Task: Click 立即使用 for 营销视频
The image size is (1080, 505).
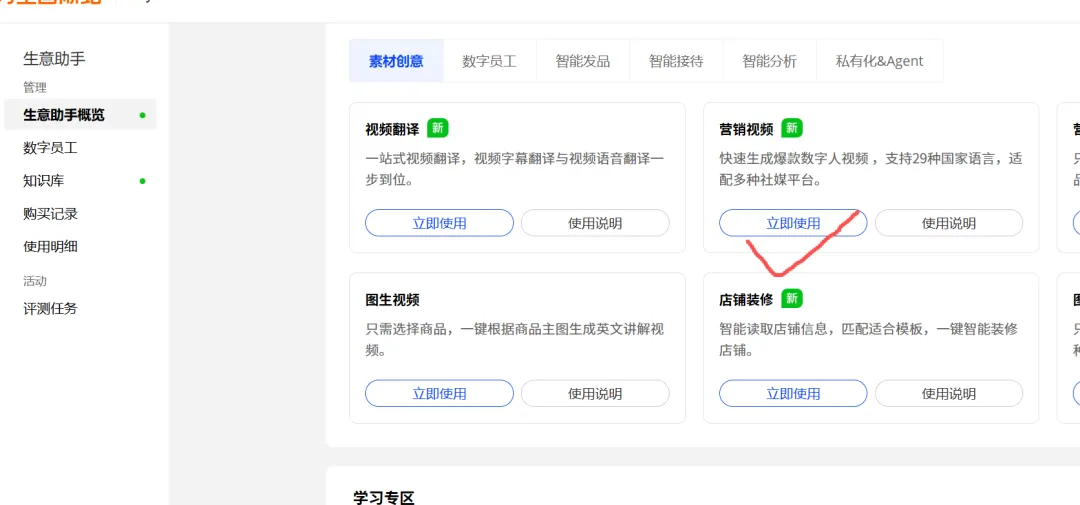Action: (x=793, y=223)
